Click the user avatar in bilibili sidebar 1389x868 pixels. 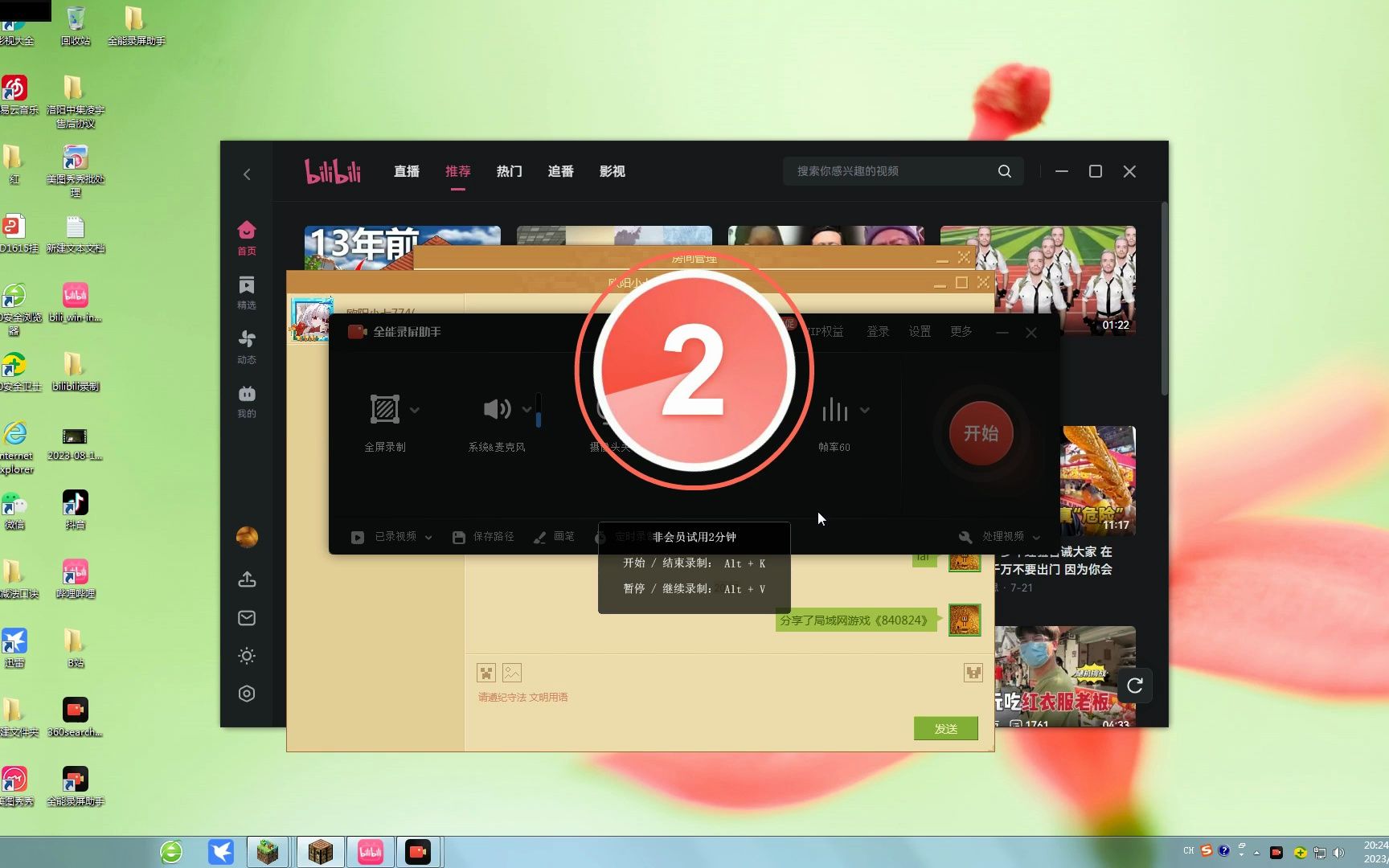click(247, 537)
